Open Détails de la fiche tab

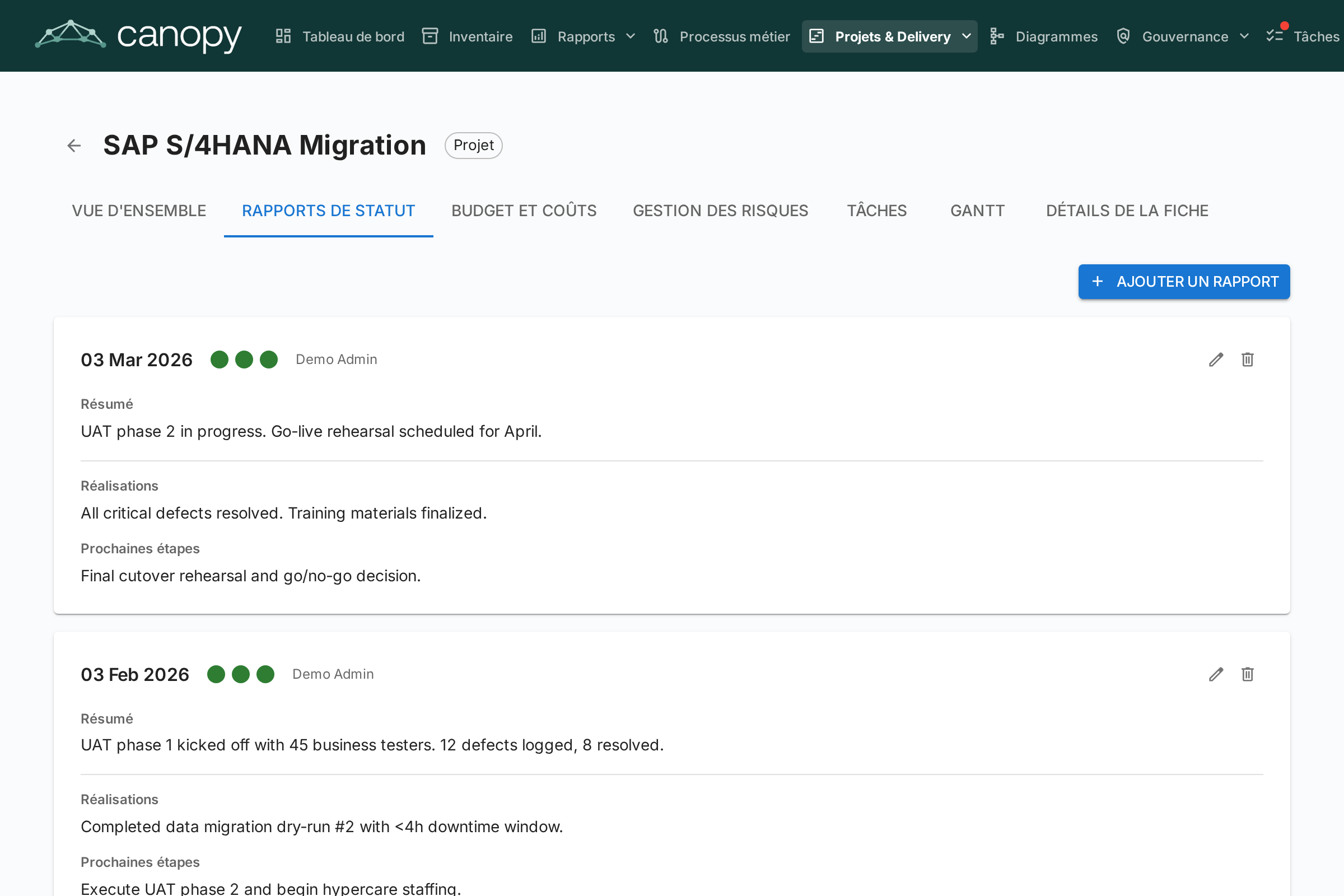1127,211
